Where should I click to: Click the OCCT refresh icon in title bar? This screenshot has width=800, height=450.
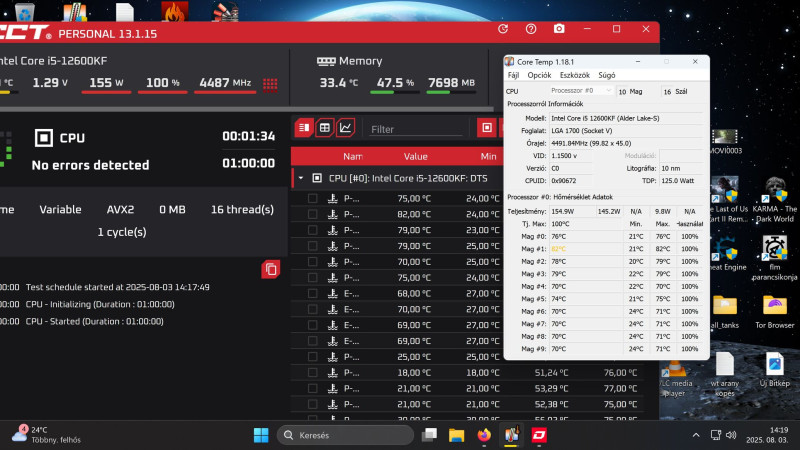(x=503, y=29)
